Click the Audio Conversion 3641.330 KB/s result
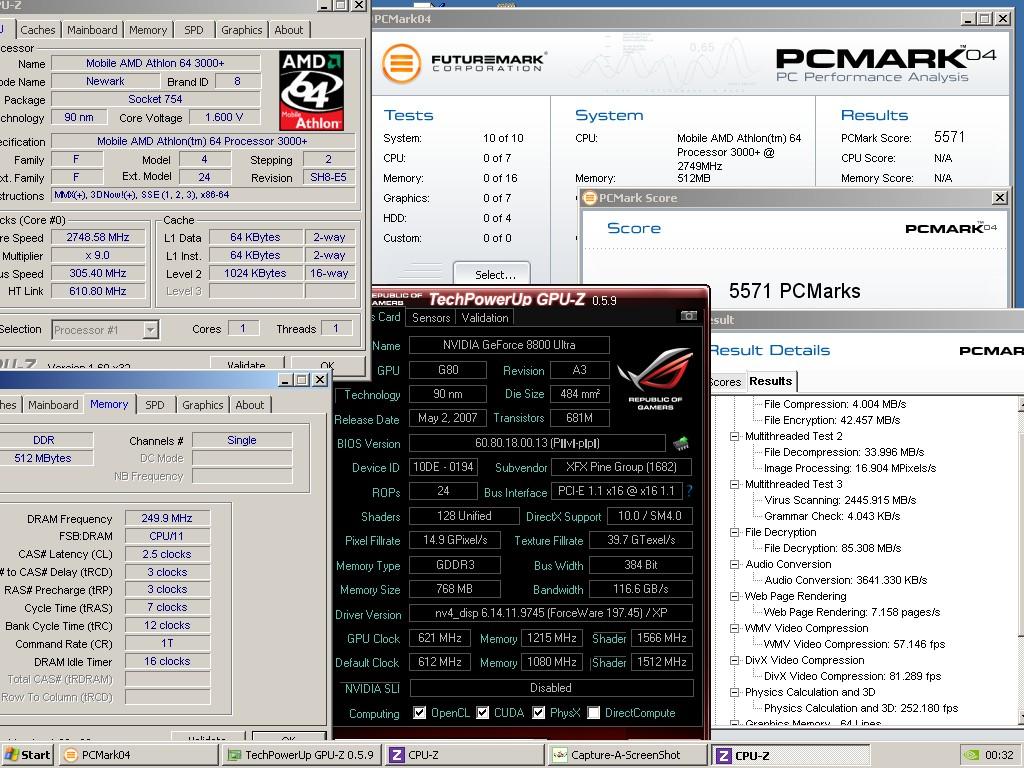 [846, 580]
